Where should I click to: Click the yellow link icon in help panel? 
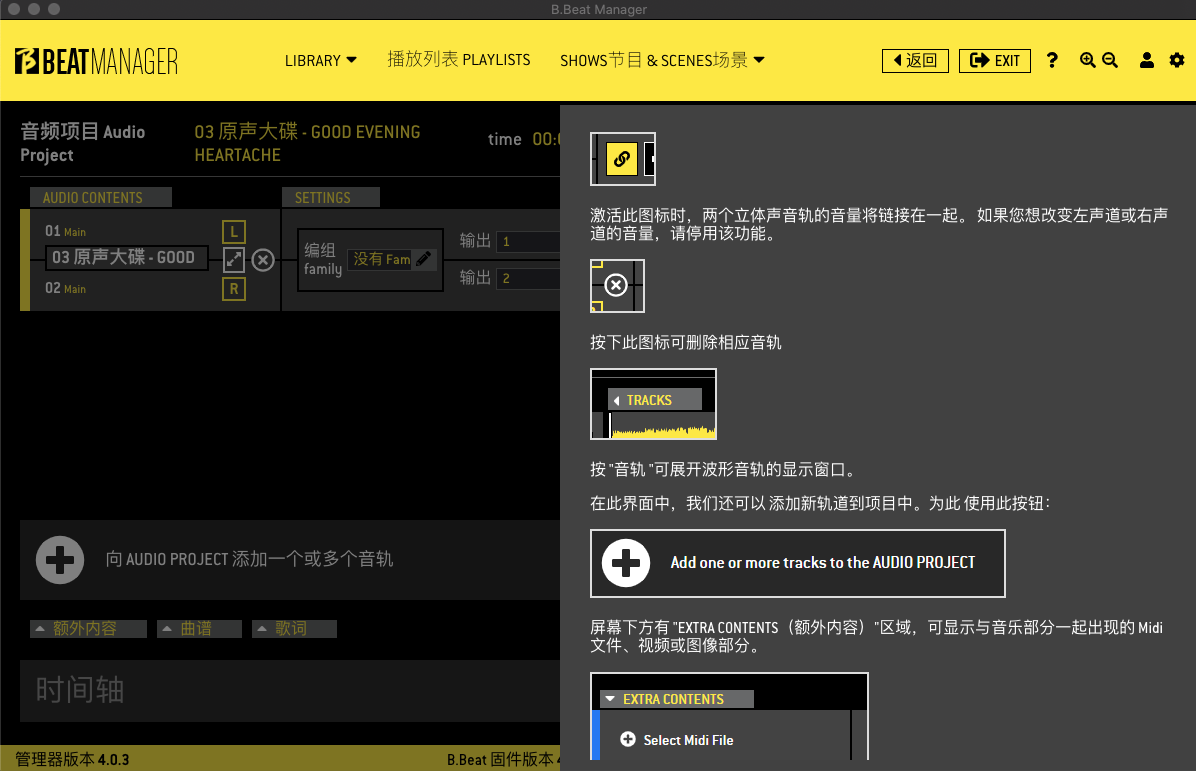click(622, 159)
